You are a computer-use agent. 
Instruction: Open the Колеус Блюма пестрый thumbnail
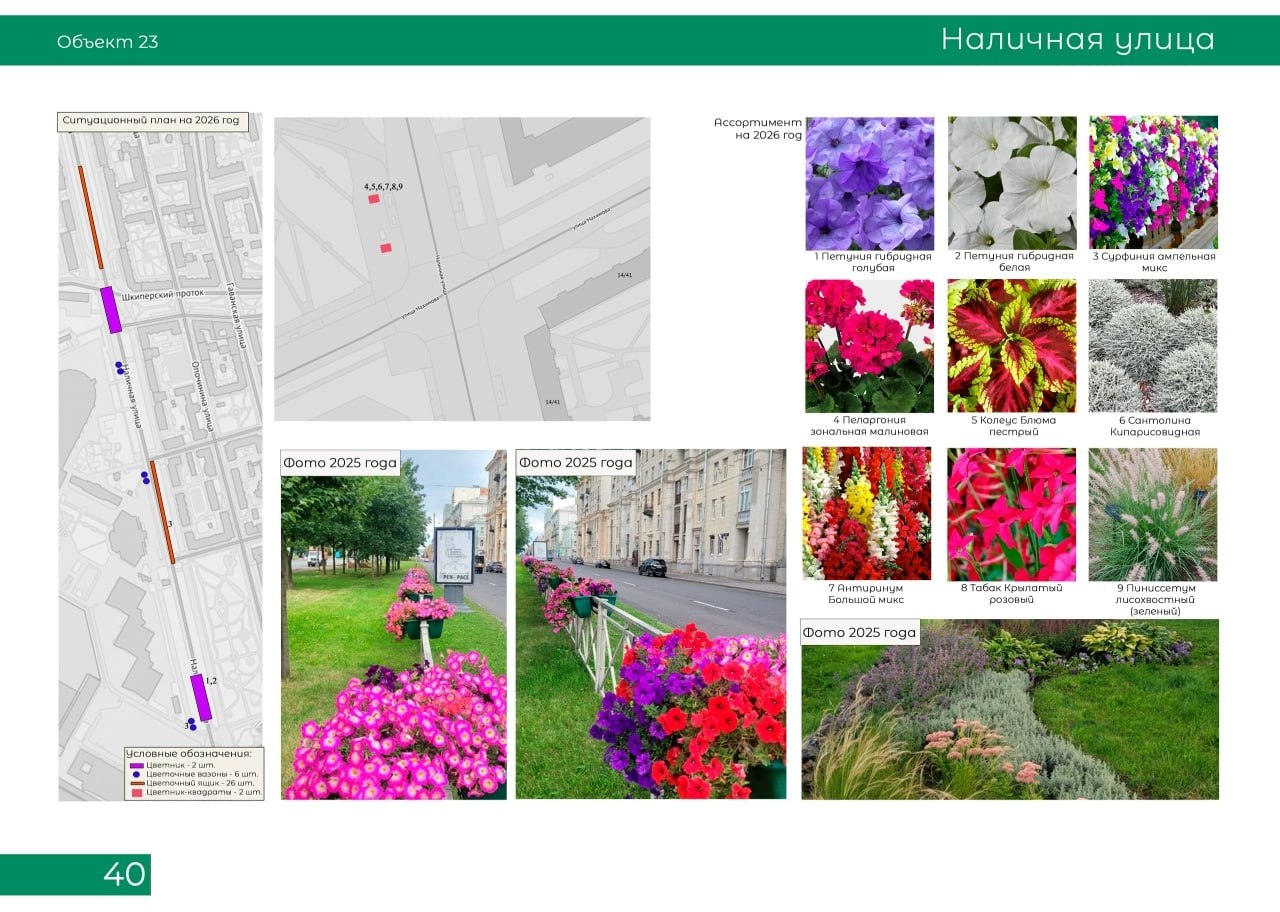[1012, 346]
